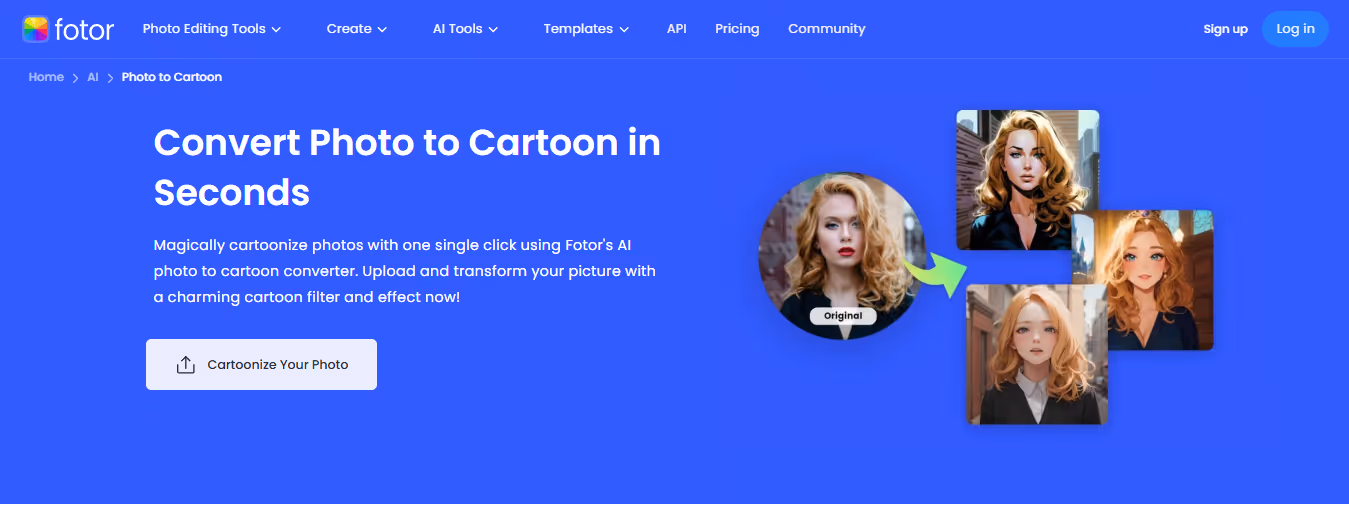Image resolution: width=1349 pixels, height=506 pixels.
Task: Click the fotor wordmark text
Action: pyautogui.click(x=85, y=30)
